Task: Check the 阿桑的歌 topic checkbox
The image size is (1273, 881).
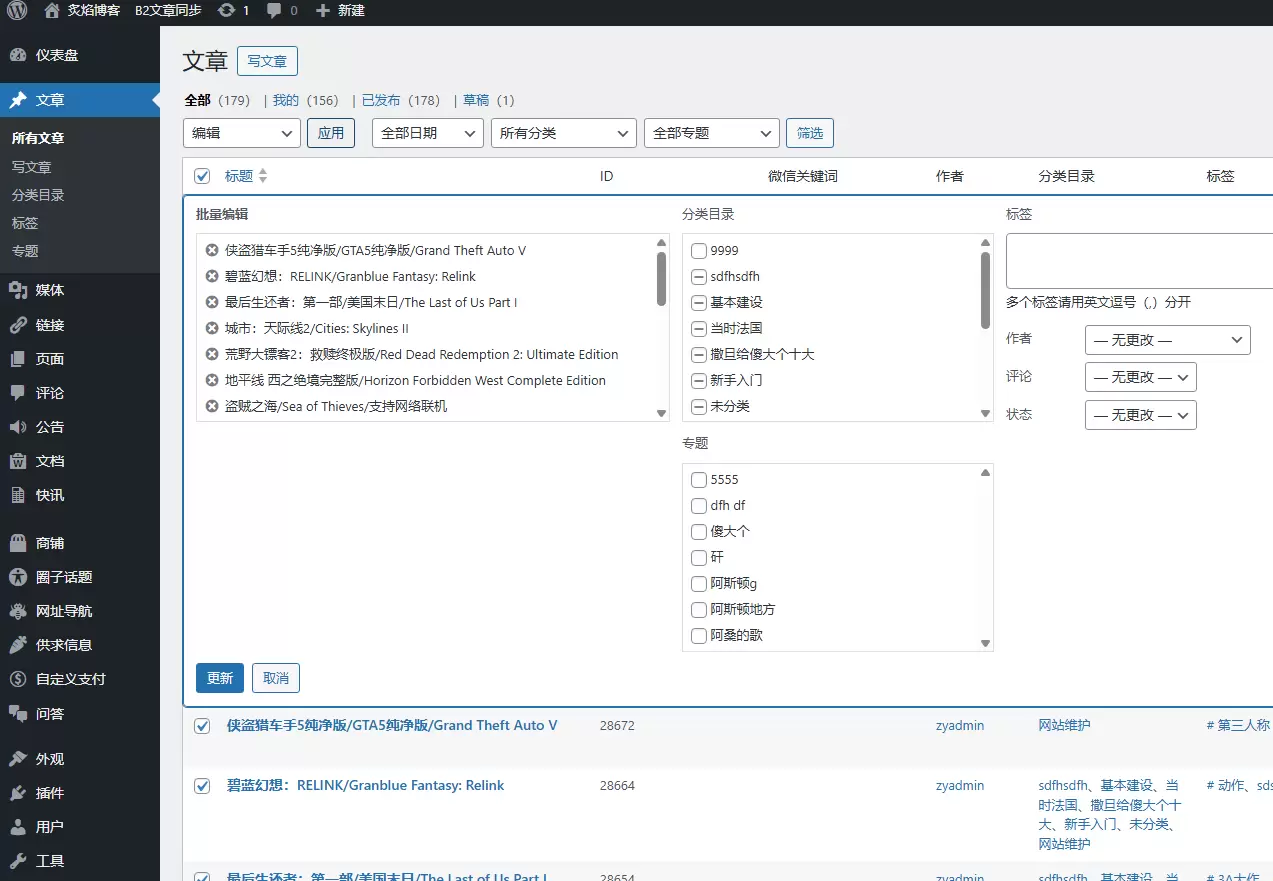Action: coord(699,636)
